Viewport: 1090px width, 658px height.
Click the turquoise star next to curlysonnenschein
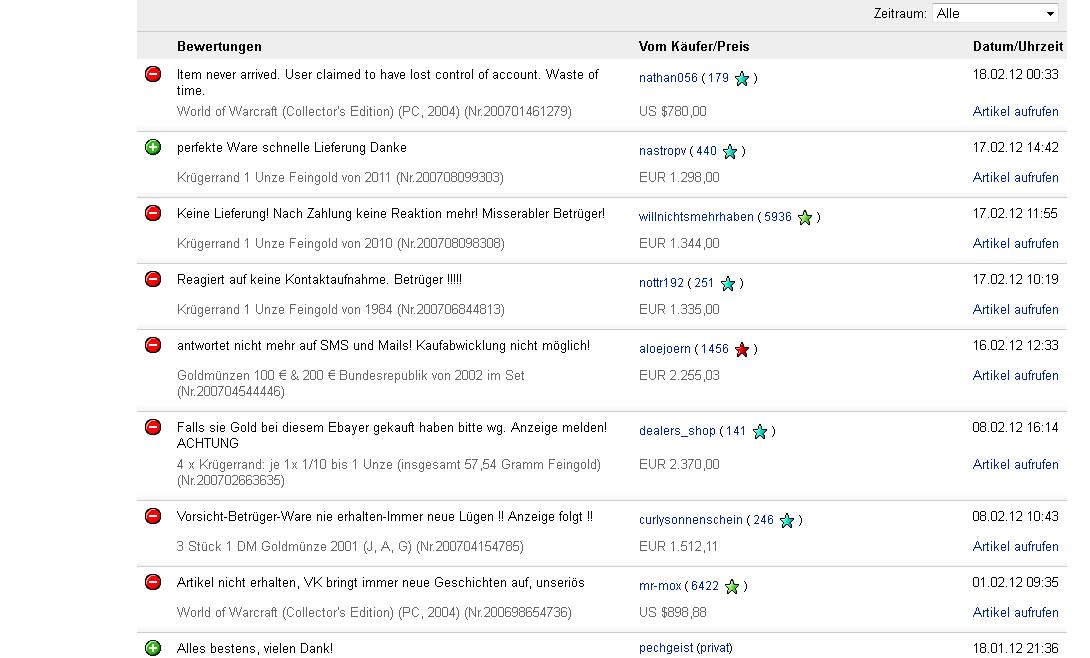click(x=787, y=520)
